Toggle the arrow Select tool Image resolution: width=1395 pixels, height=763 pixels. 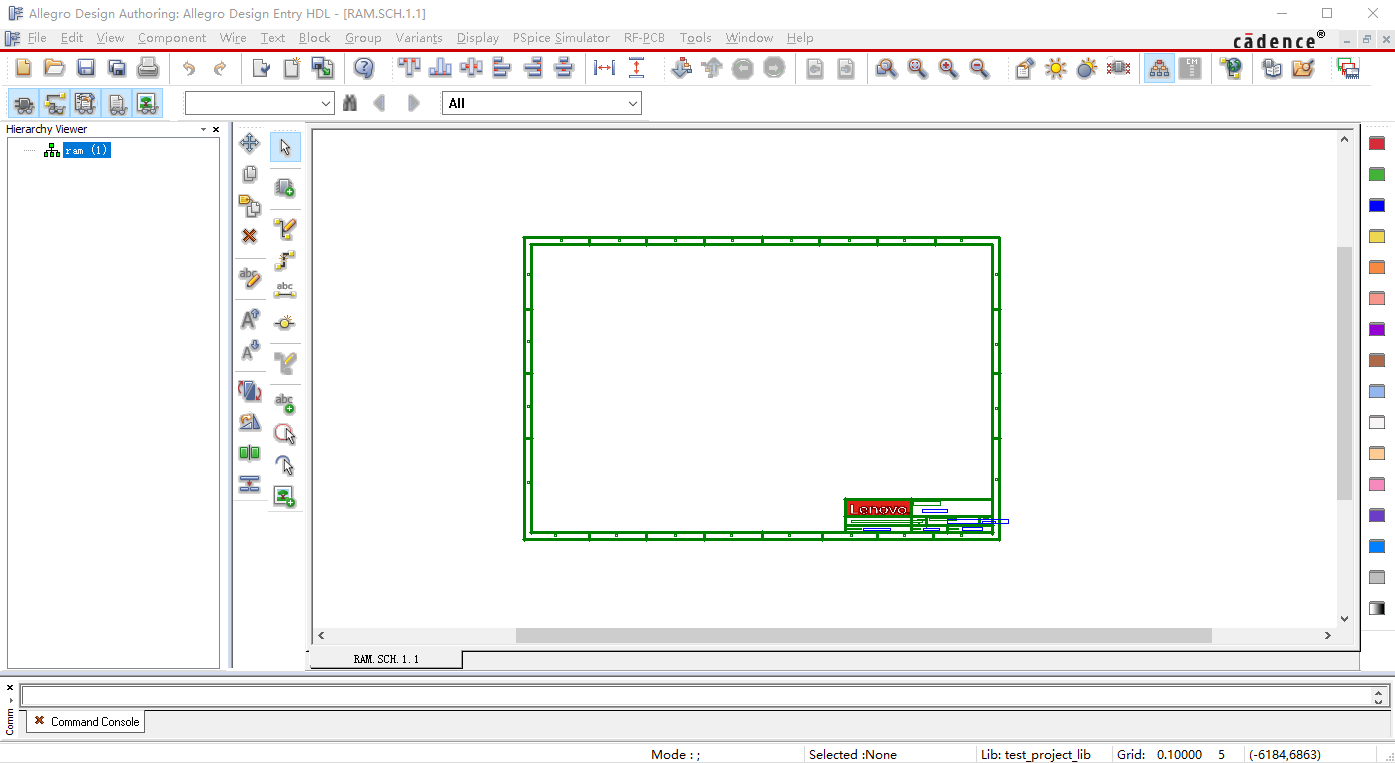pyautogui.click(x=285, y=147)
